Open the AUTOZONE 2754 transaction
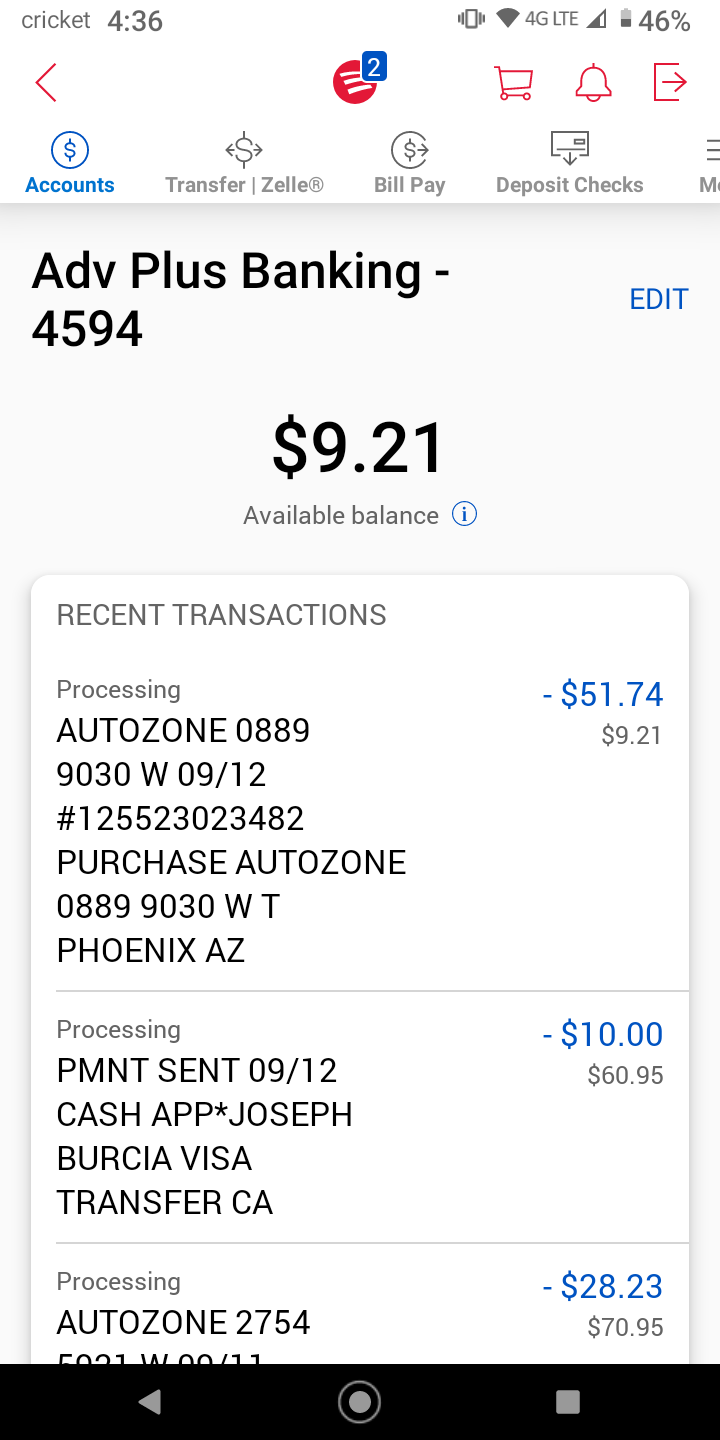Viewport: 720px width, 1440px height. click(184, 1322)
